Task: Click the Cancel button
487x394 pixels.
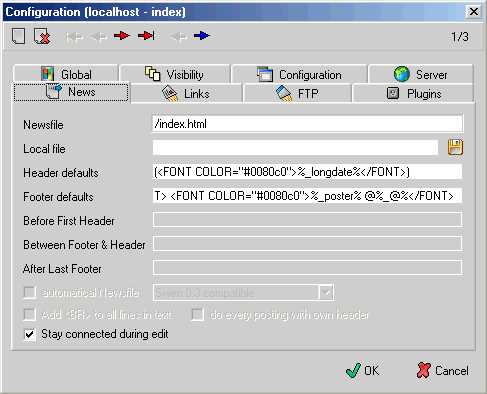Action: coord(442,370)
